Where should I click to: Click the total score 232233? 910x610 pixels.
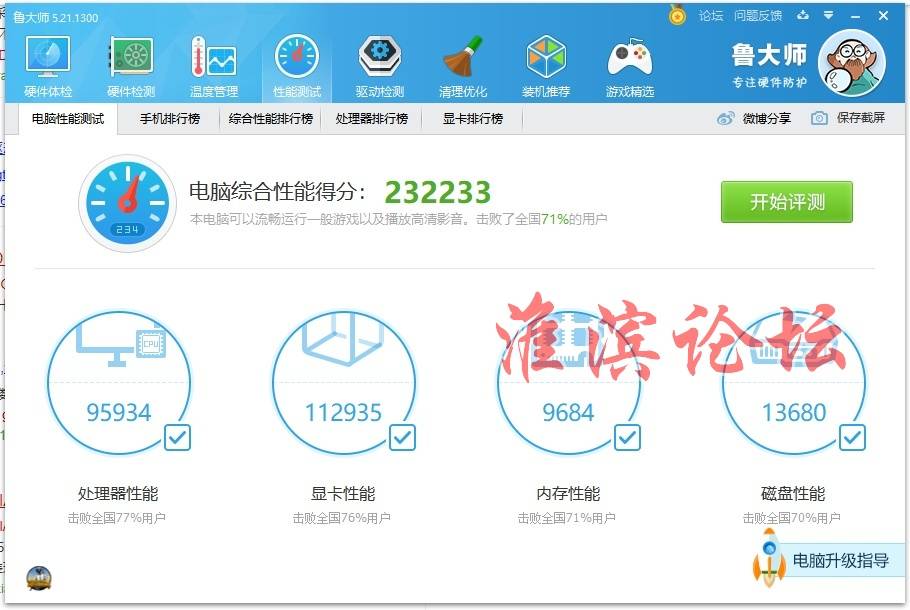438,192
